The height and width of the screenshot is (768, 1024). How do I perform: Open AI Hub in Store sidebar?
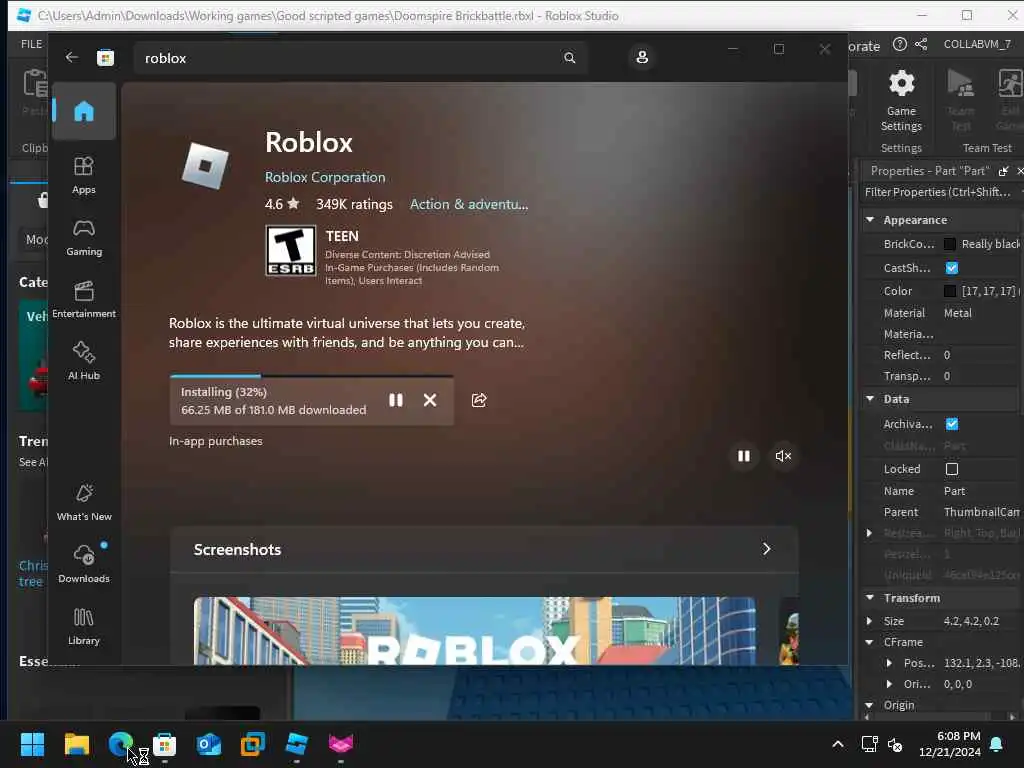[x=84, y=361]
